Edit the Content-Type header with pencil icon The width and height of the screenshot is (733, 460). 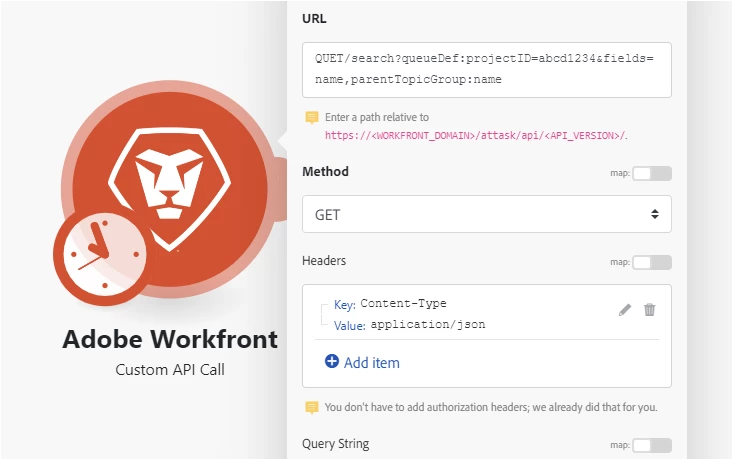click(x=625, y=310)
